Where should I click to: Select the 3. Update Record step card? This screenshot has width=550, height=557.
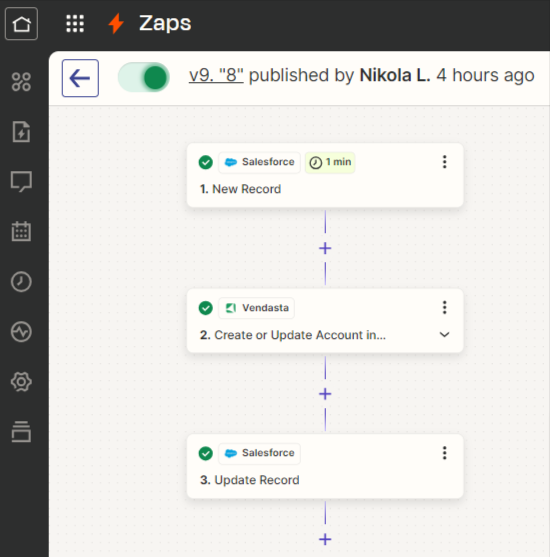[x=325, y=466]
